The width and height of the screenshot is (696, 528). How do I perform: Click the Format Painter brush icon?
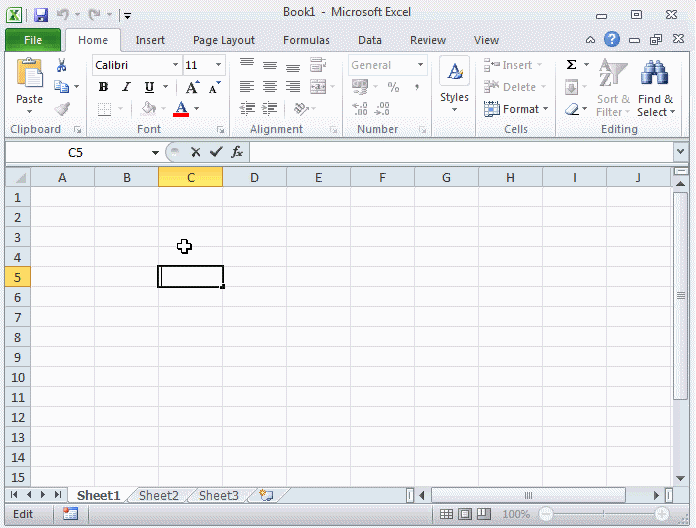(62, 109)
